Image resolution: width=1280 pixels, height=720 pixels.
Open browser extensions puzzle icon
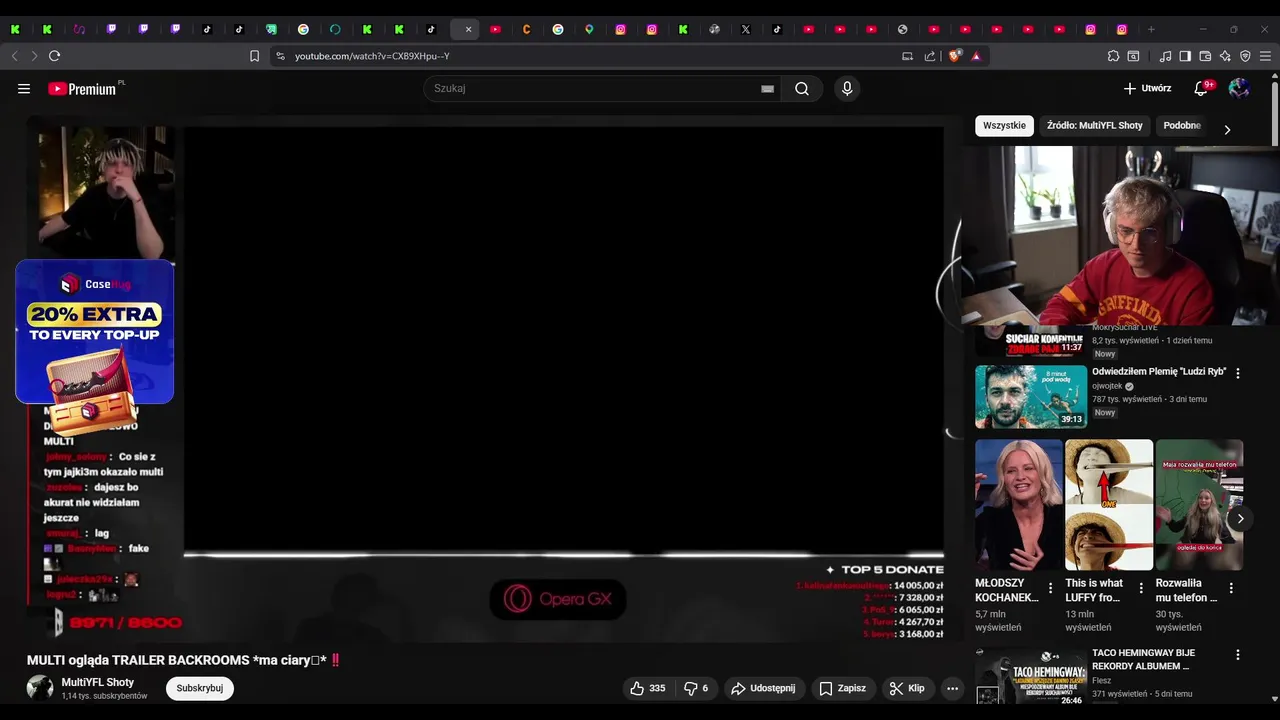1113,56
